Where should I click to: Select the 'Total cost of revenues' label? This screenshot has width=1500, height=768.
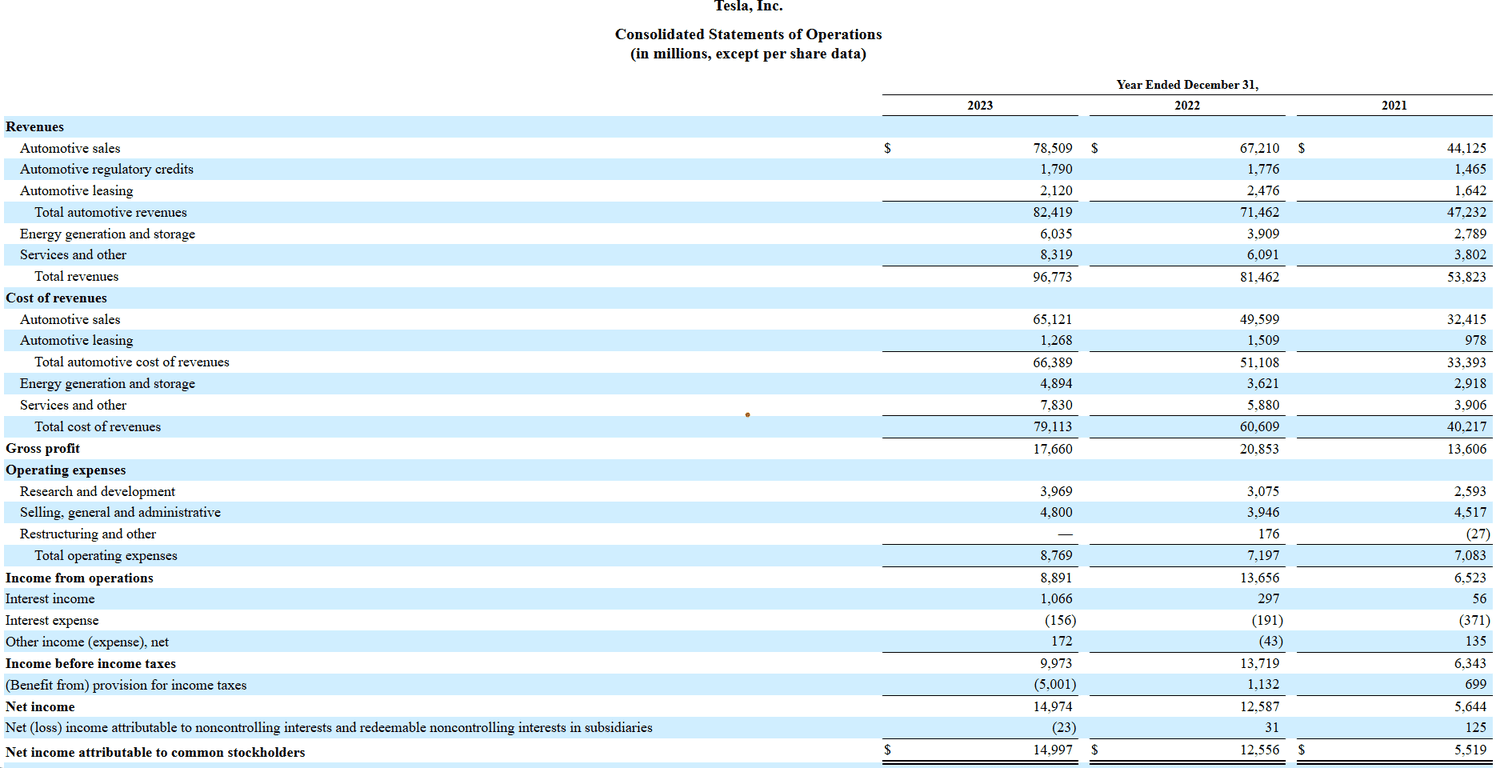(98, 427)
